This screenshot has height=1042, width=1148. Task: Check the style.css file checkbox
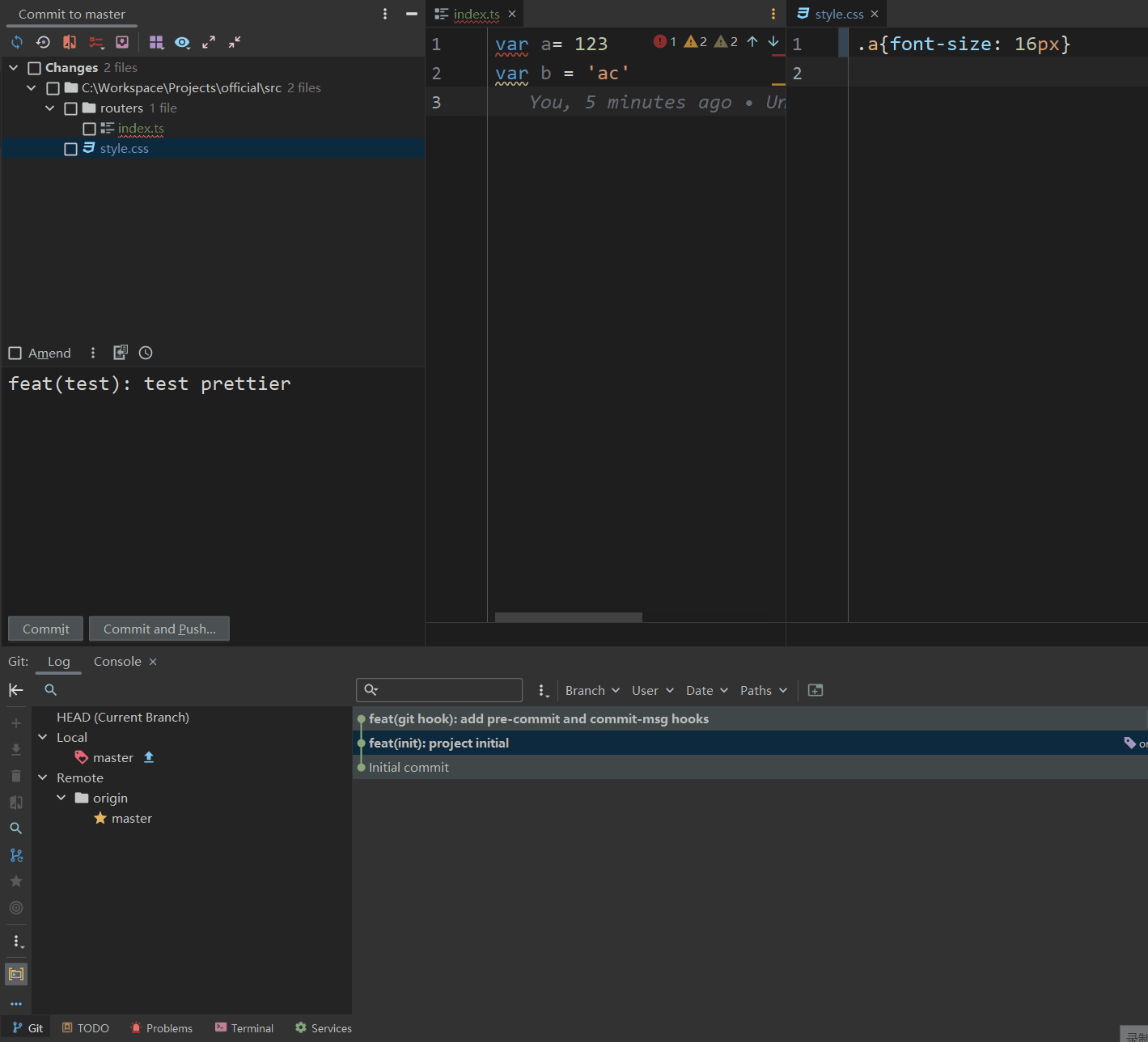(71, 149)
